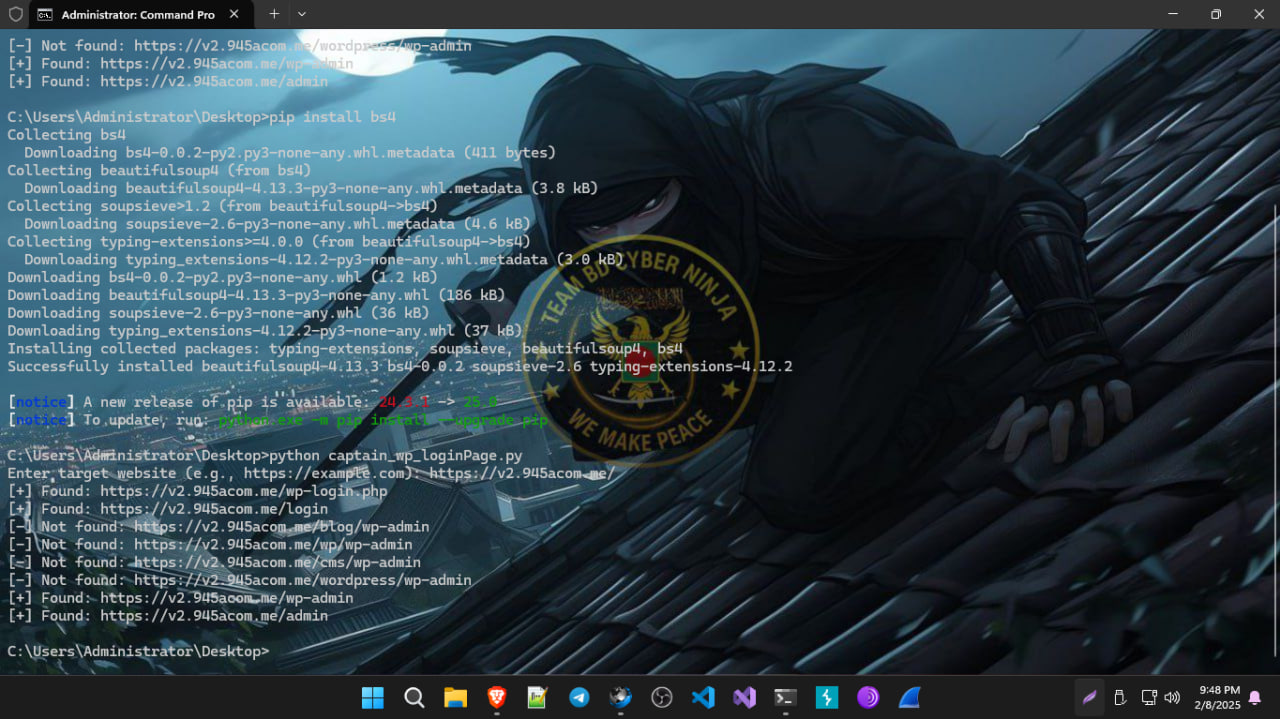The width and height of the screenshot is (1280, 719).
Task: Open the Windows Start menu
Action: click(x=372, y=697)
